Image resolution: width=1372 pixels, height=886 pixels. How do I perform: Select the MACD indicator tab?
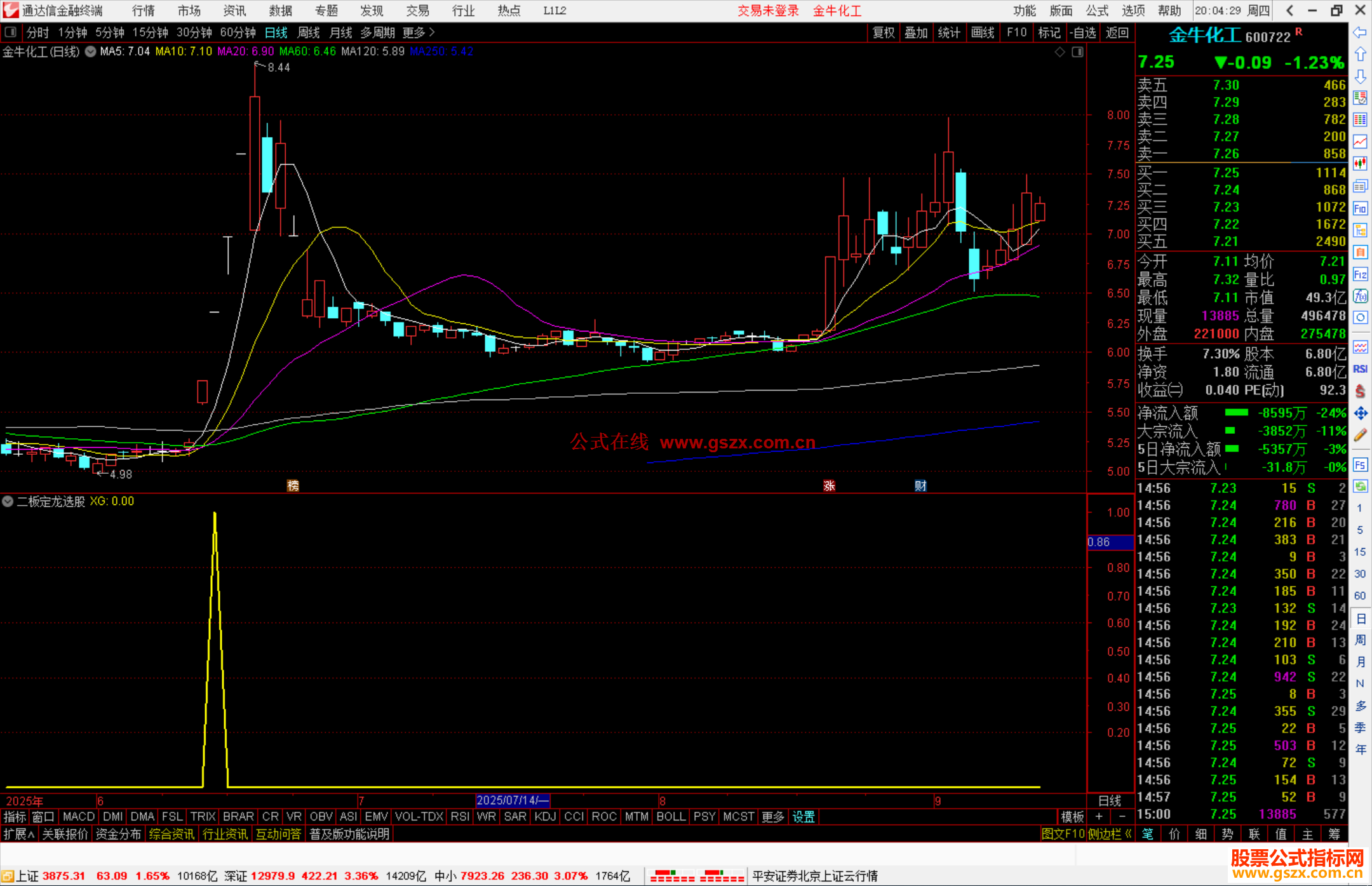(79, 817)
